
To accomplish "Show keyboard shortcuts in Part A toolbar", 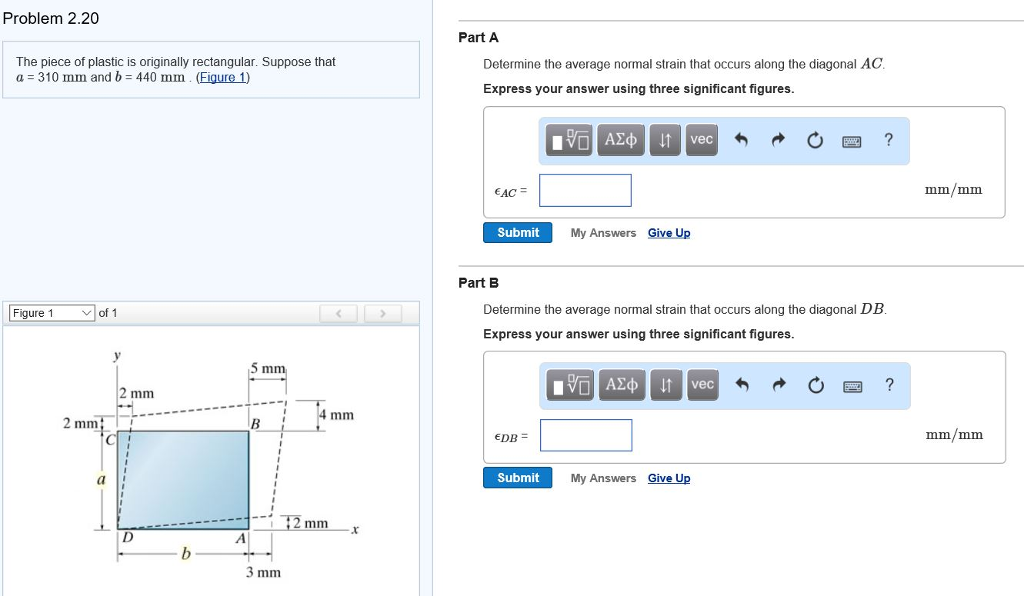I will [852, 140].
